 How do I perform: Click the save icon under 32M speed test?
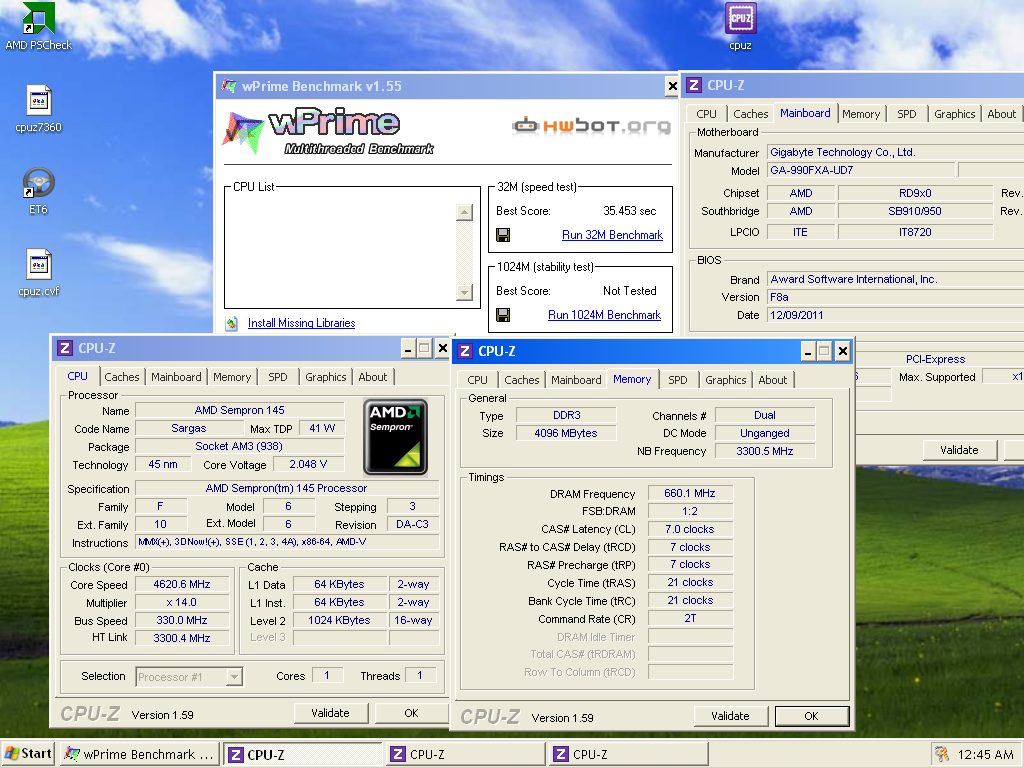503,235
